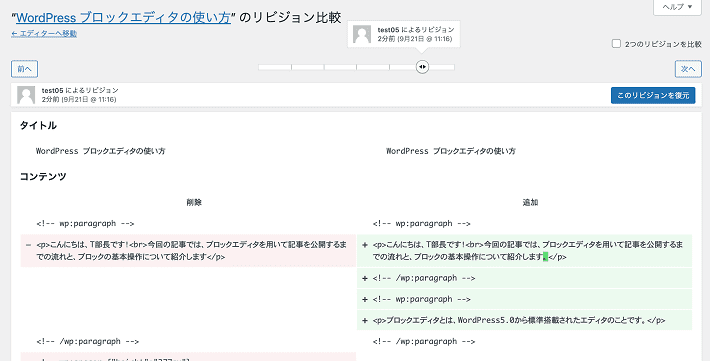Image resolution: width=710 pixels, height=361 pixels.
Task: Click the test05 avatar in the revision meta bar
Action: click(26, 95)
